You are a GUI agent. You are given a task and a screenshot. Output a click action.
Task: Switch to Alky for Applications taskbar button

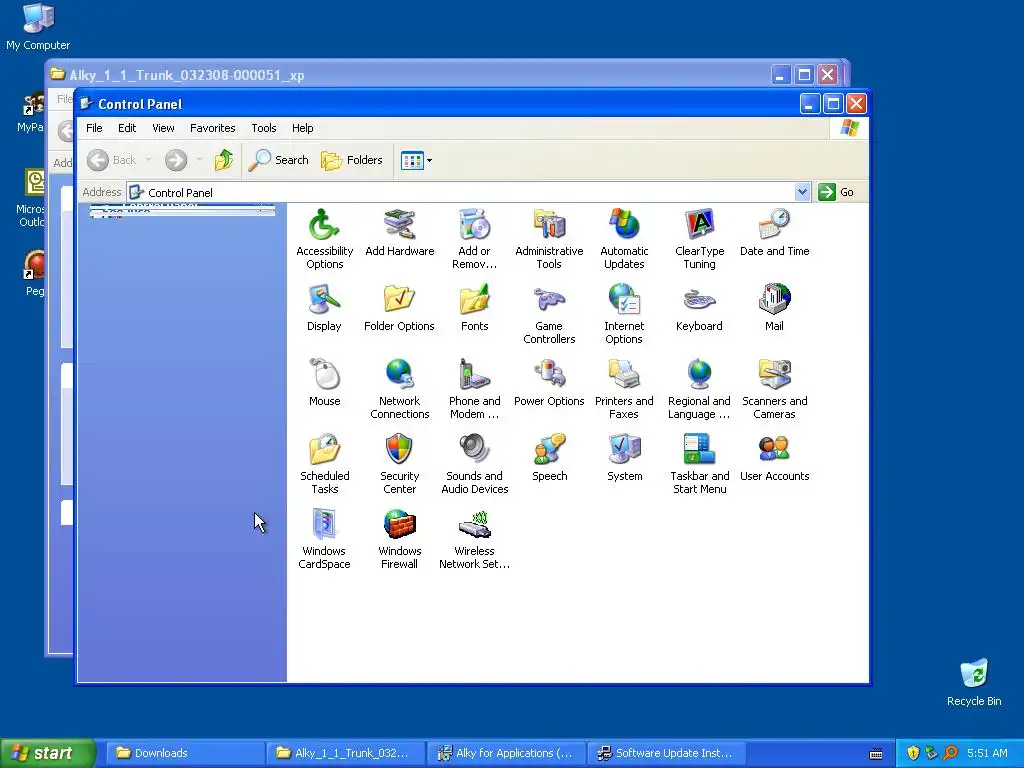click(507, 753)
